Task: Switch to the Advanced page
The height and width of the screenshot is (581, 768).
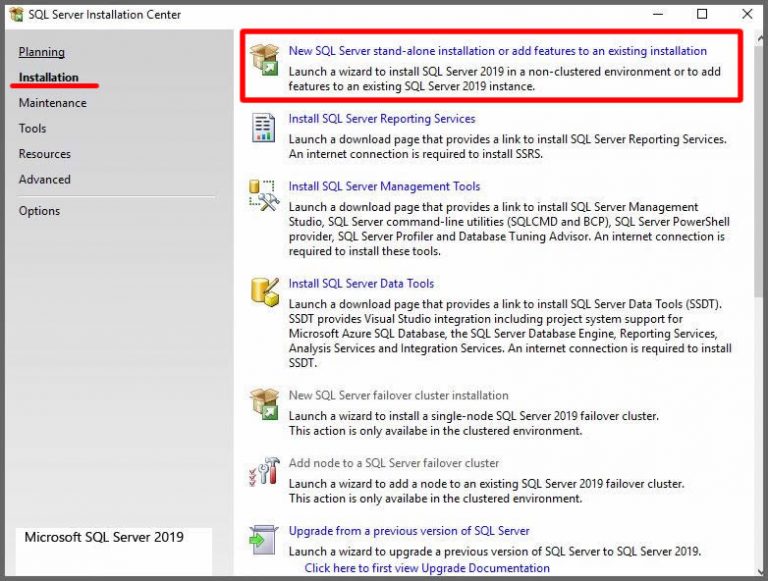Action: click(x=45, y=179)
